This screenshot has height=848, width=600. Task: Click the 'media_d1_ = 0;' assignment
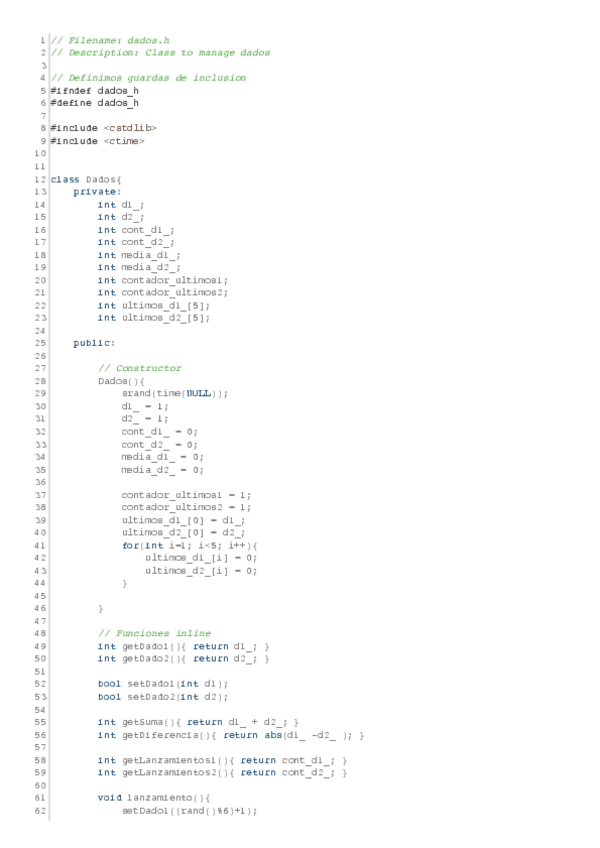click(x=163, y=457)
